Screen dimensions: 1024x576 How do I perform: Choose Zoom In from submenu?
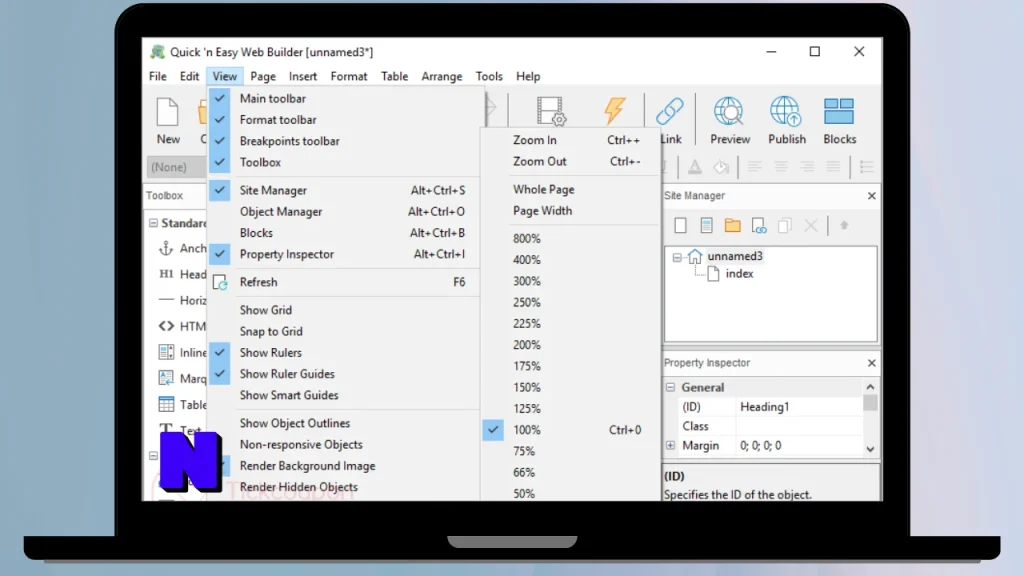pyautogui.click(x=570, y=140)
